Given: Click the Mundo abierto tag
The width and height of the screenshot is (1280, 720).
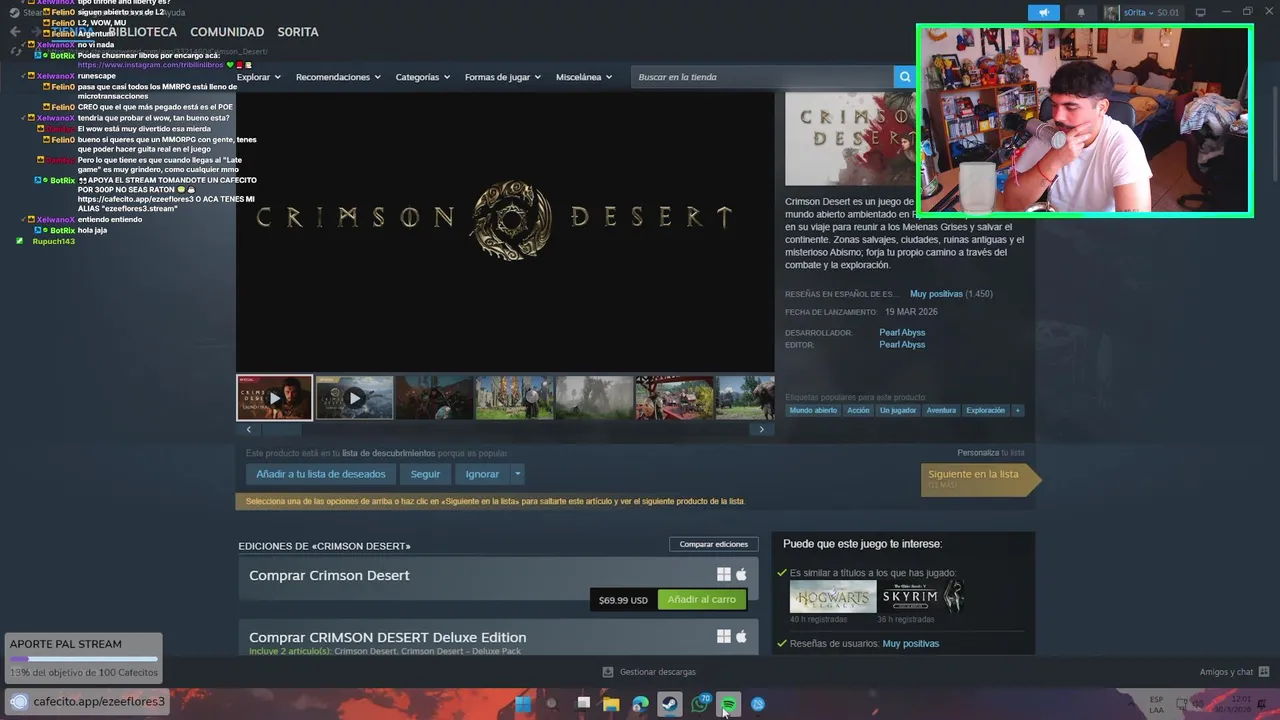Looking at the screenshot, I should pos(813,410).
